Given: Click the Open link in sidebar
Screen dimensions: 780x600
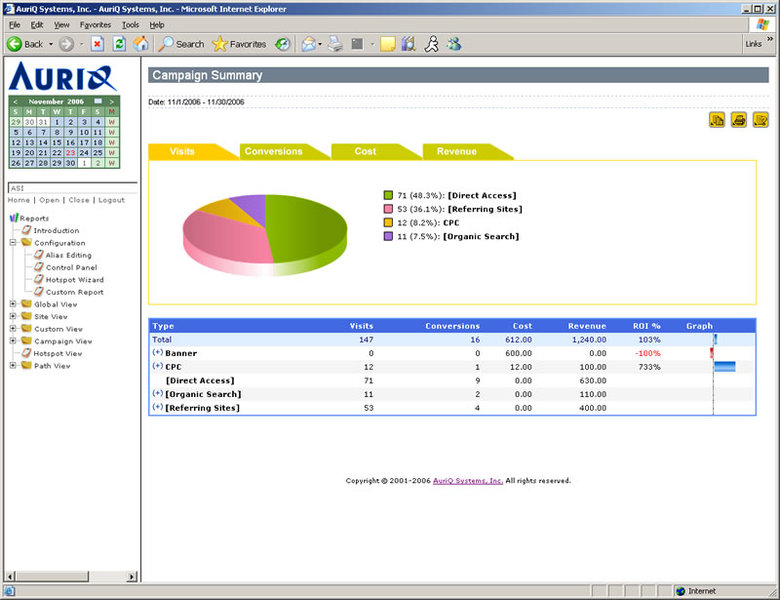Looking at the screenshot, I should [x=49, y=200].
